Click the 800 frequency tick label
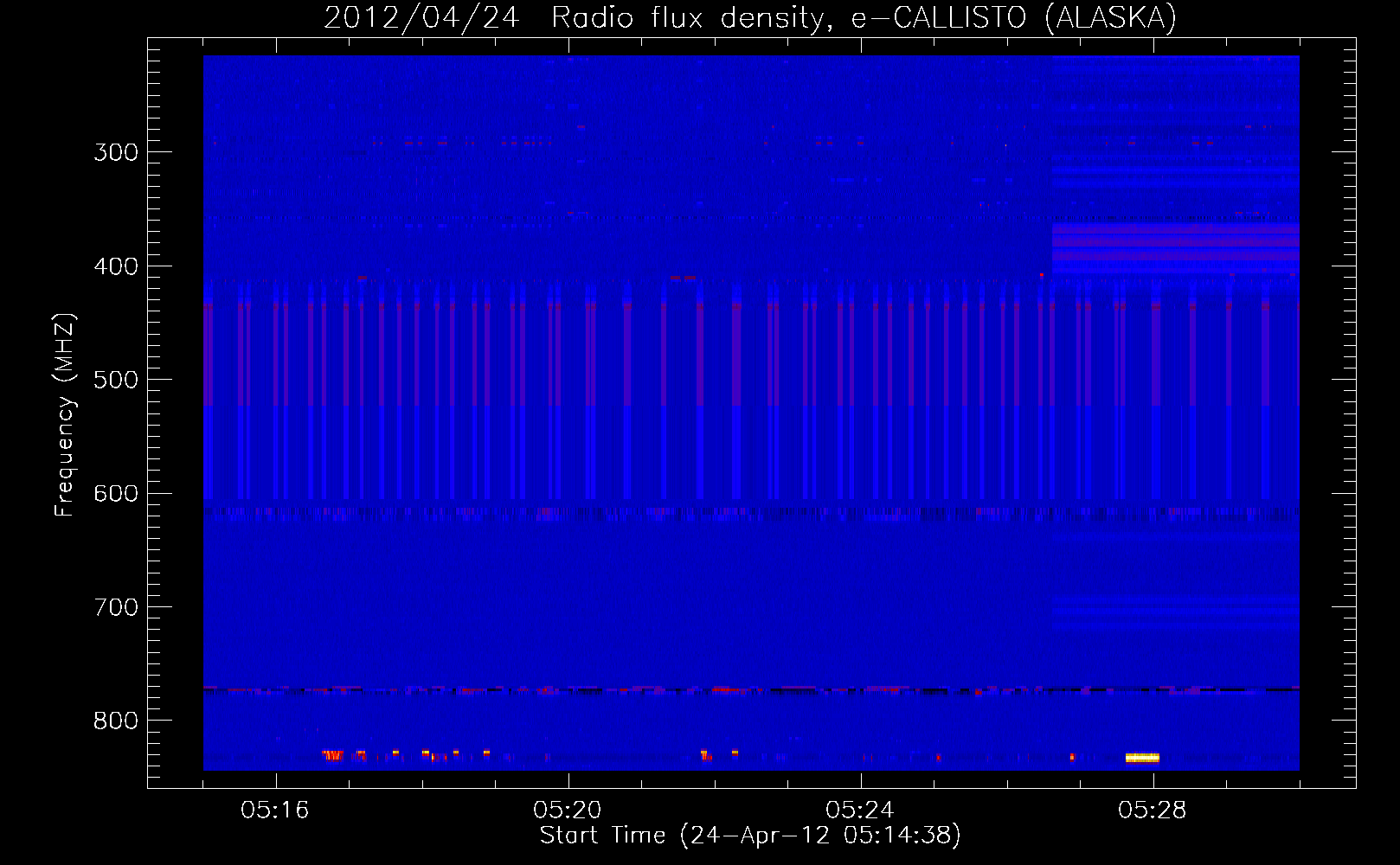Screen dimensions: 1400x865 116,721
